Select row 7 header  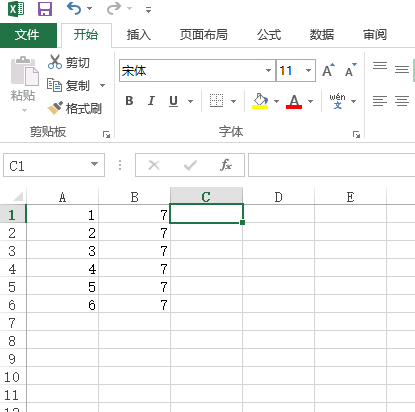click(x=13, y=323)
